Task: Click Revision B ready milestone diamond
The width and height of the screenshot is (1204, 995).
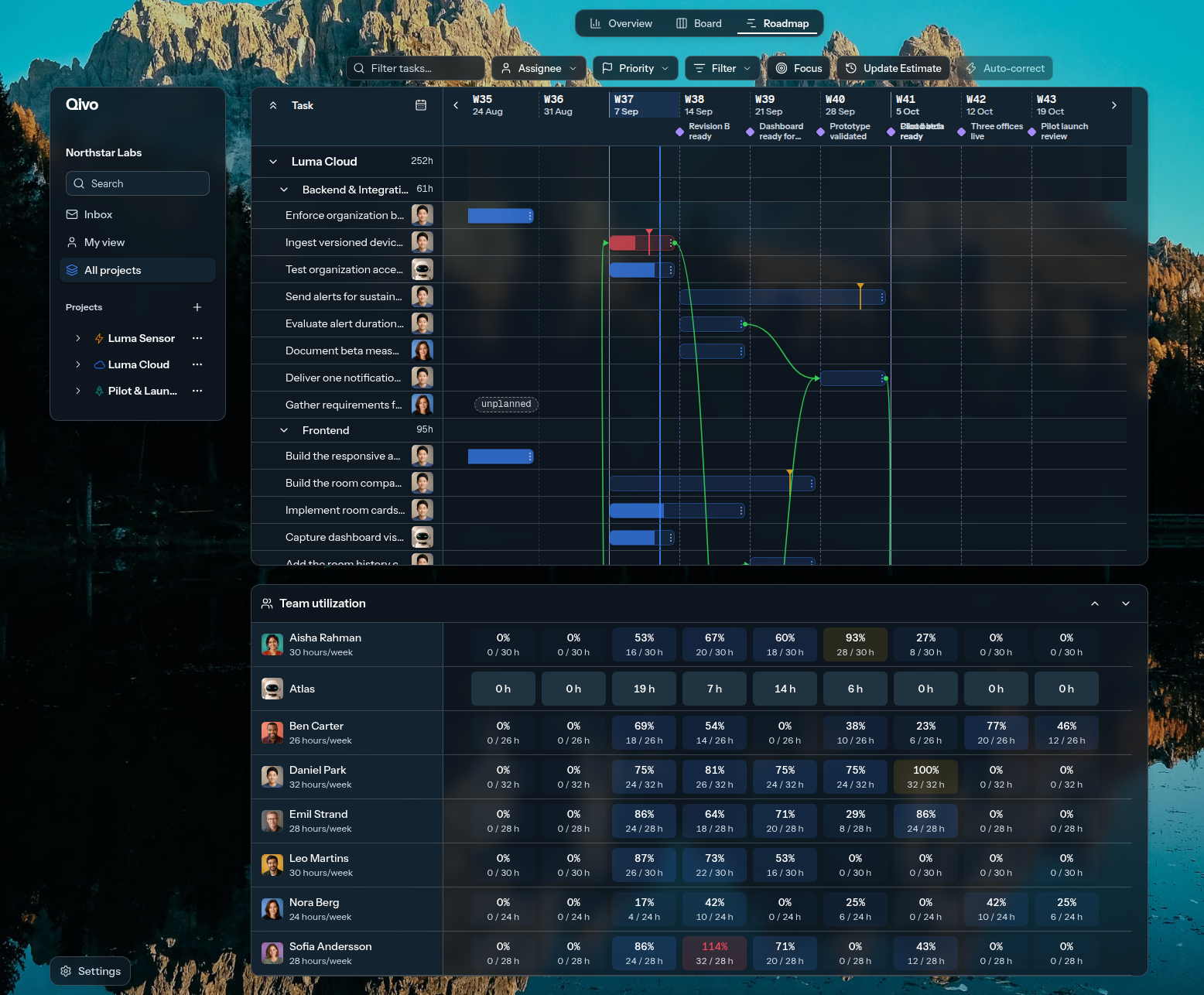Action: (679, 132)
